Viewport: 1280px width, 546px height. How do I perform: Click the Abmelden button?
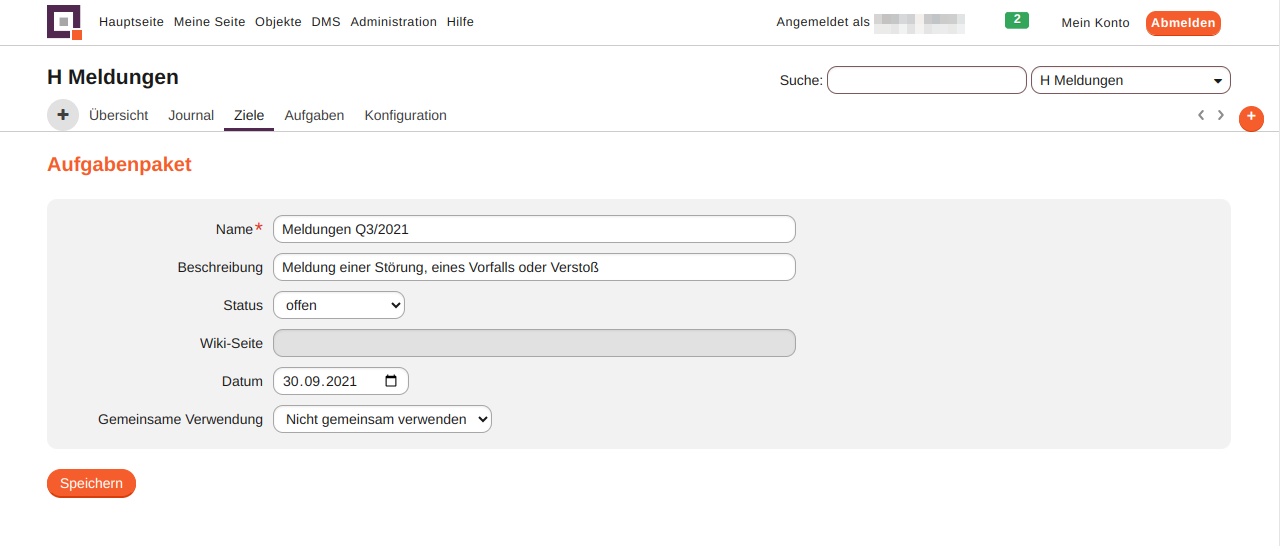pyautogui.click(x=1183, y=23)
